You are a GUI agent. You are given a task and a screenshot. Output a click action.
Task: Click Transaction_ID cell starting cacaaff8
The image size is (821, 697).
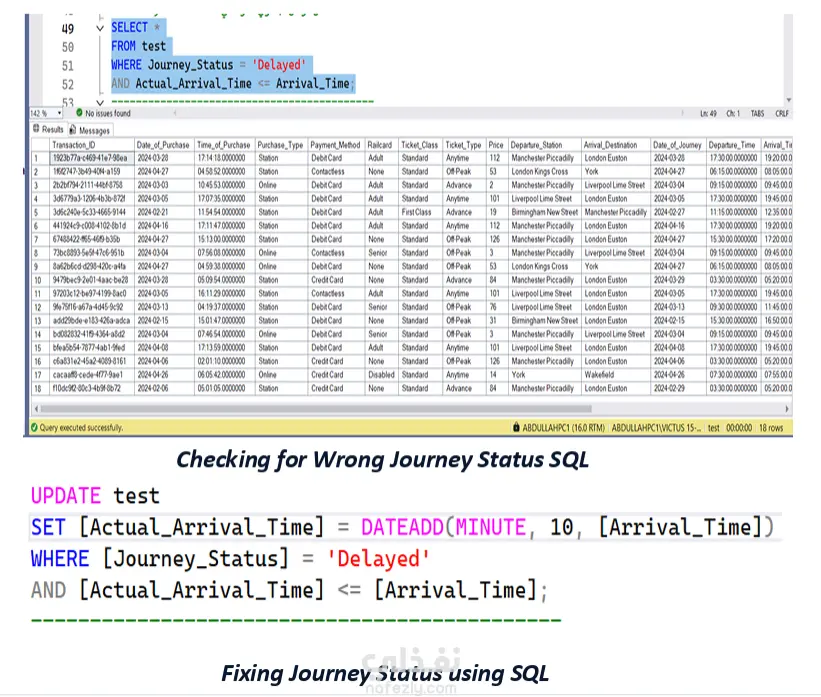[x=92, y=375]
